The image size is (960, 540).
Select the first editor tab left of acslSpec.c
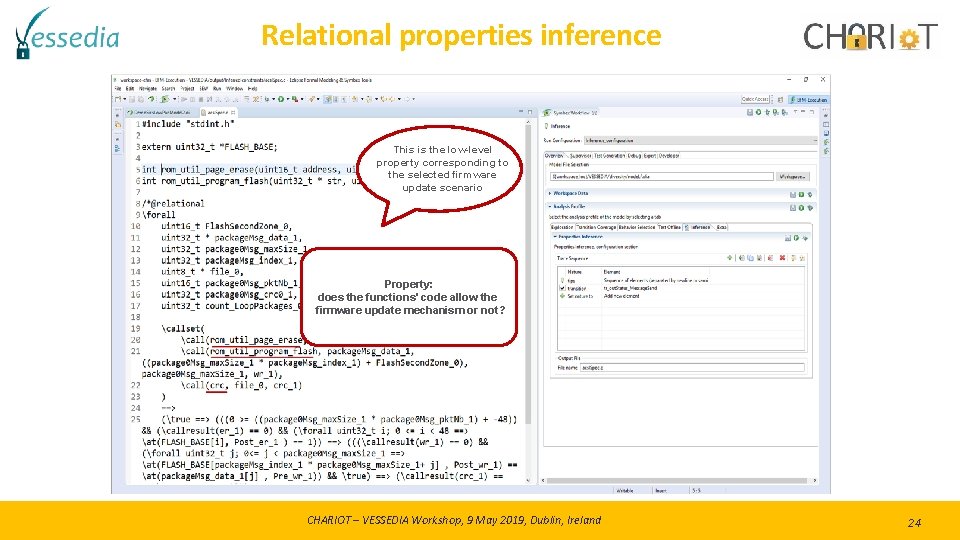(x=160, y=113)
